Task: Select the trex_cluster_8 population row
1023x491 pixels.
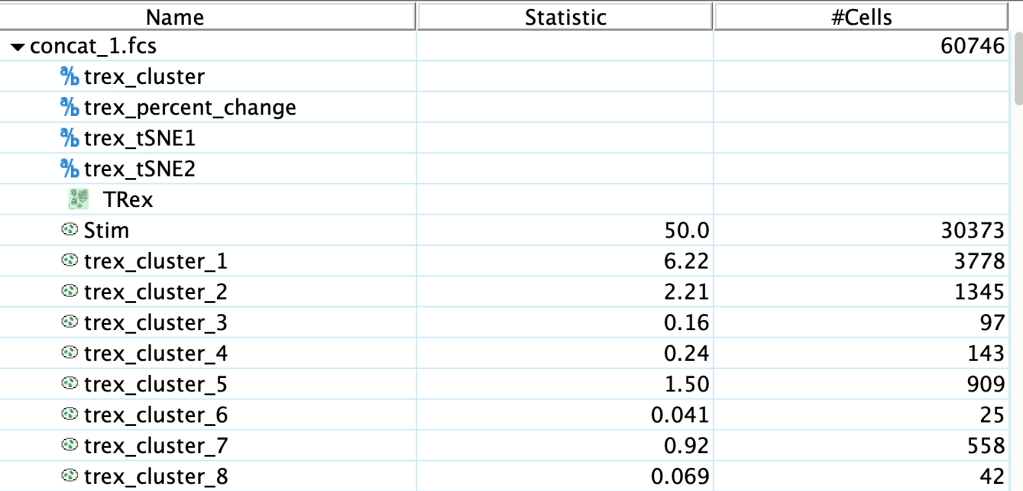Action: tap(155, 477)
